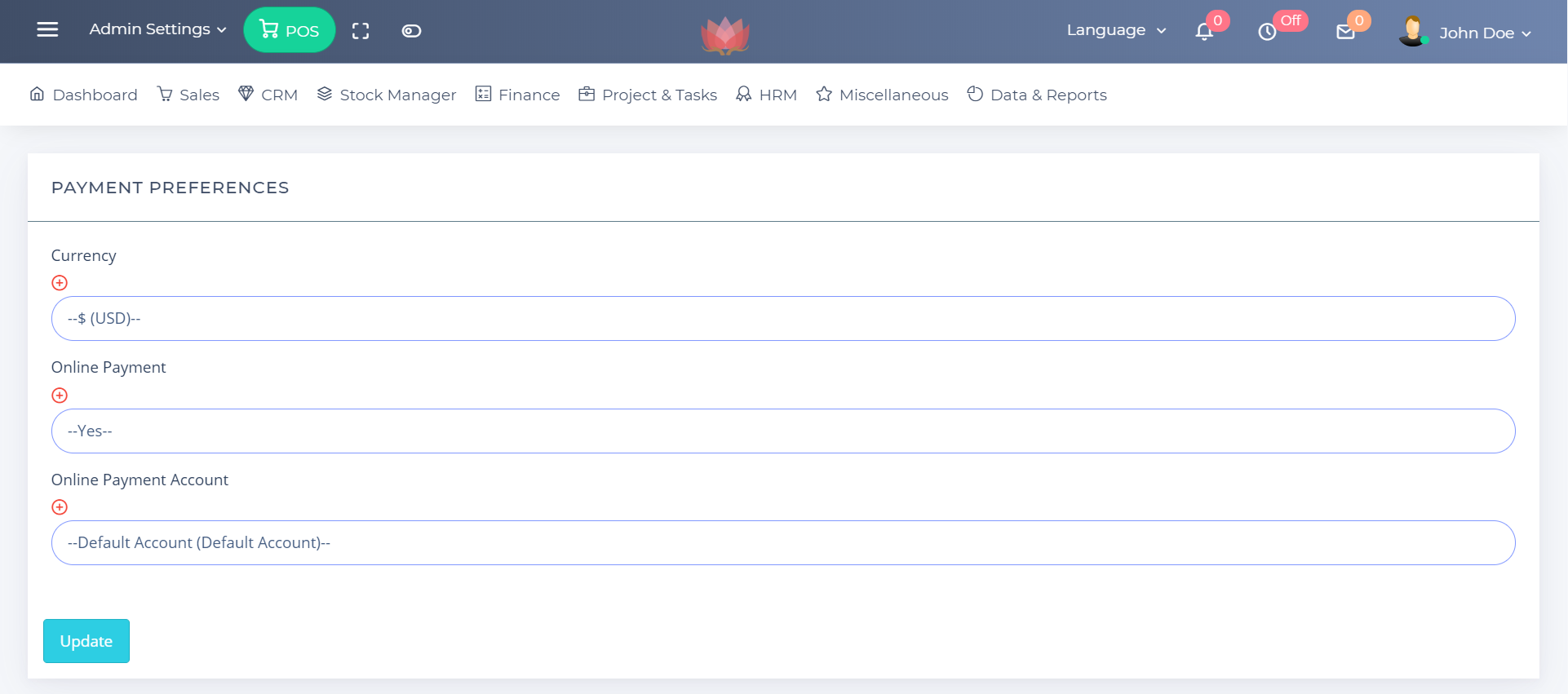The image size is (1568, 694).
Task: Click the fullscreen expand icon
Action: (361, 31)
